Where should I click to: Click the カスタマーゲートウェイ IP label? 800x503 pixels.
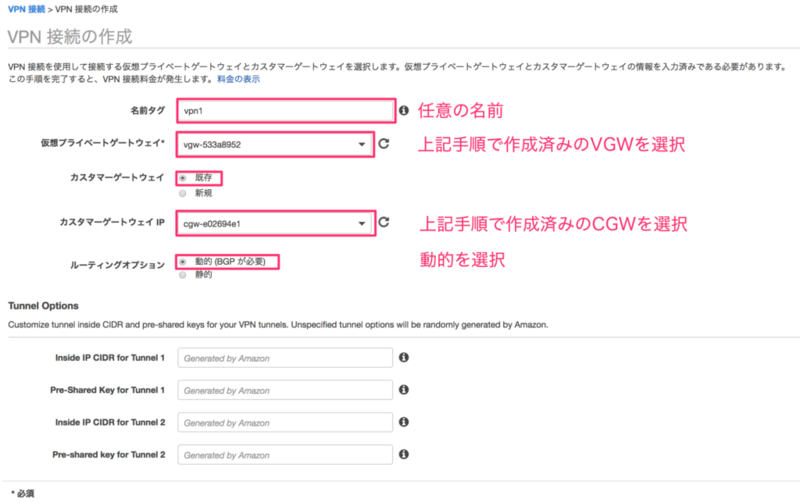(x=112, y=222)
